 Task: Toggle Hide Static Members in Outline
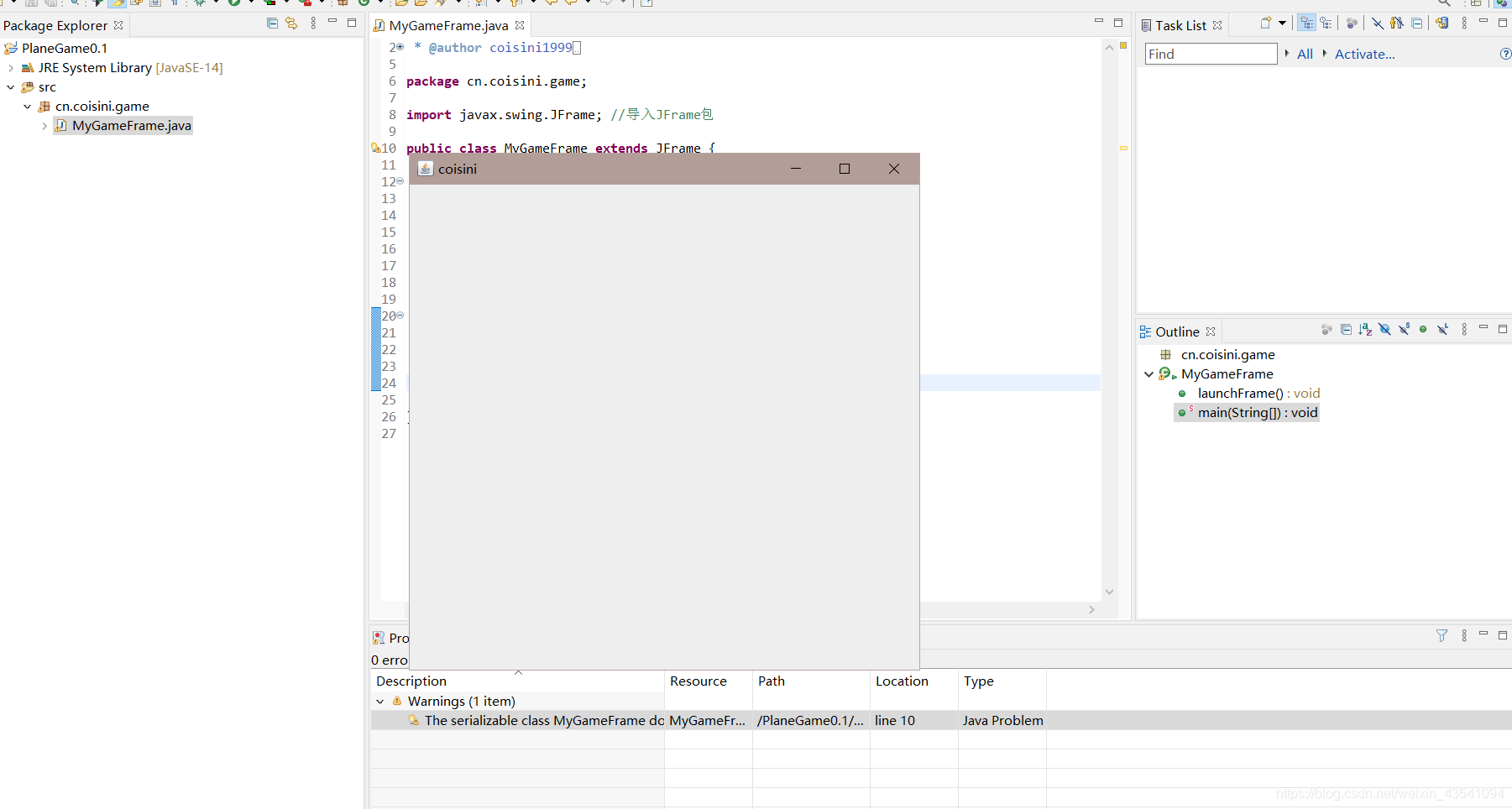pyautogui.click(x=1404, y=330)
